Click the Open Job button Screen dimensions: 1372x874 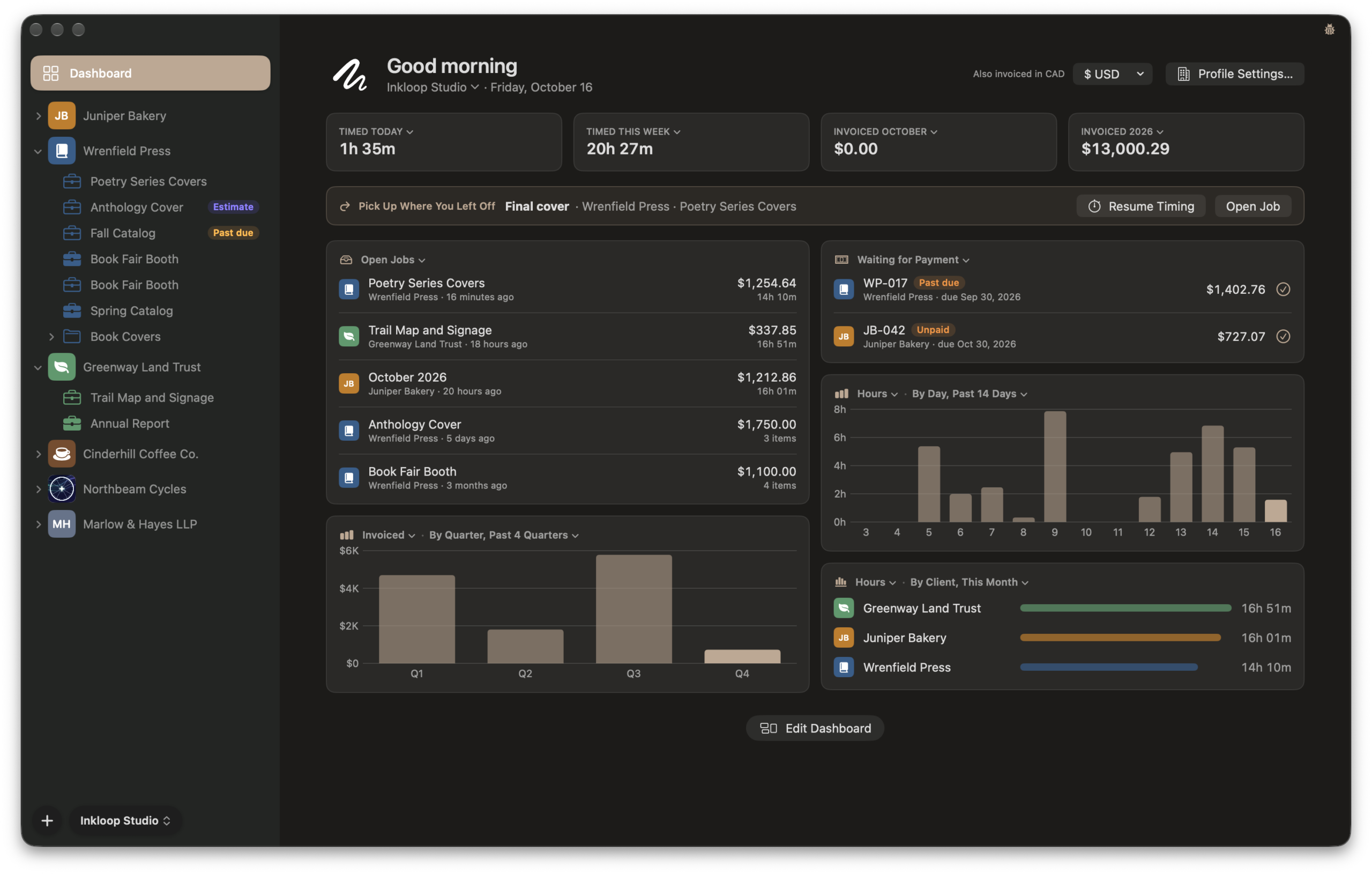[x=1253, y=206]
